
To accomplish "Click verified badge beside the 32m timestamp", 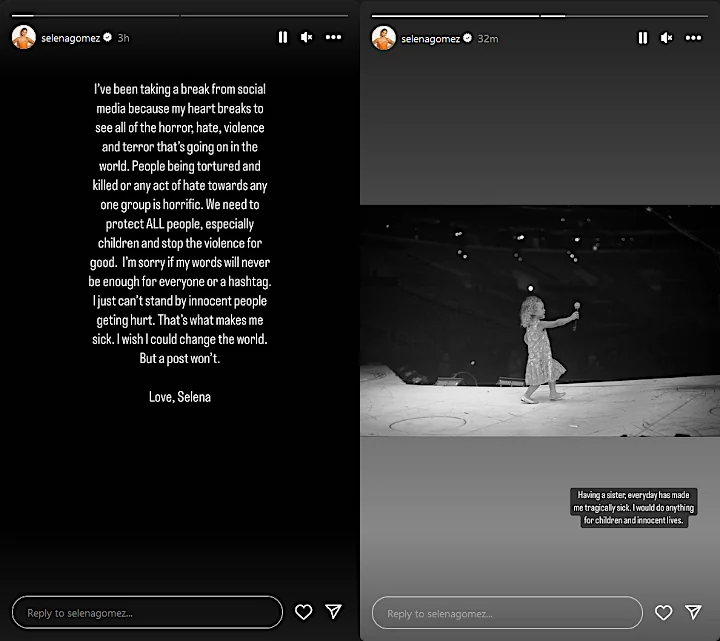I will click(467, 38).
